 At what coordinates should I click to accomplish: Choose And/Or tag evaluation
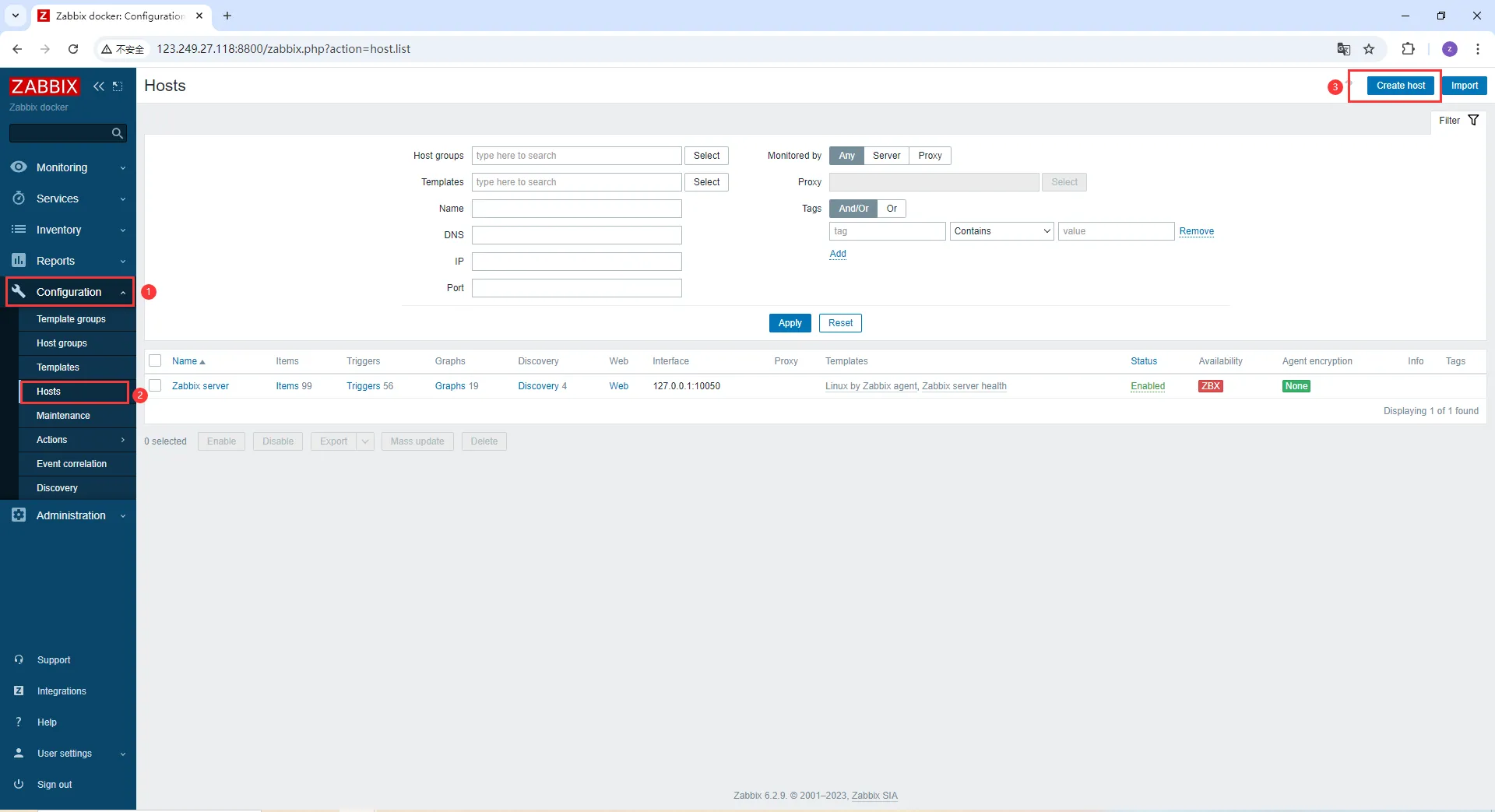point(853,209)
